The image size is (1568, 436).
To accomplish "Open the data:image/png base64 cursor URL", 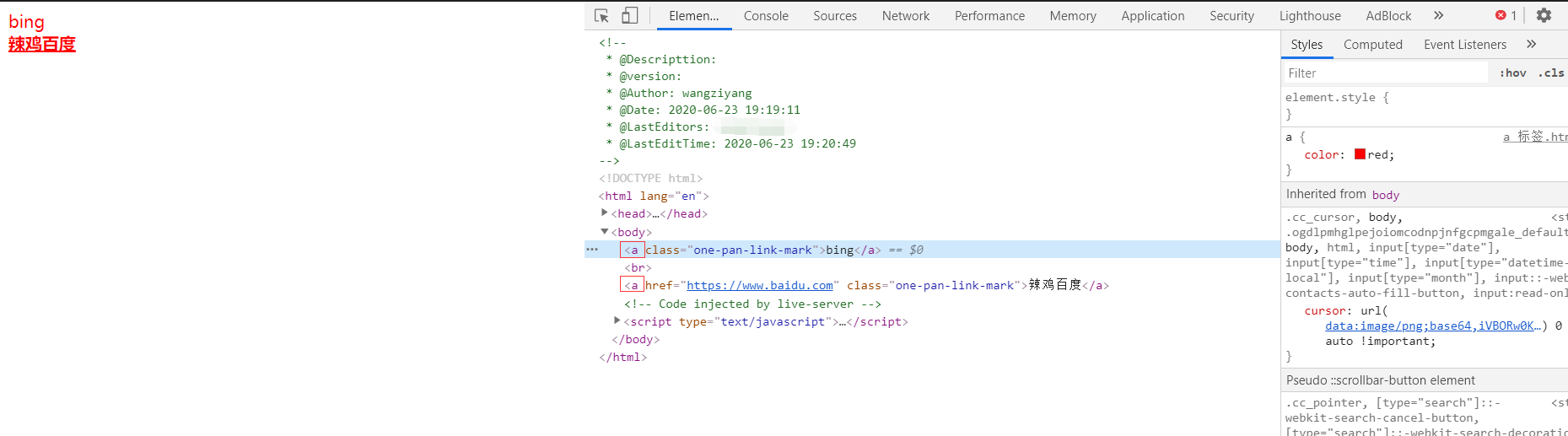I will 1433,326.
